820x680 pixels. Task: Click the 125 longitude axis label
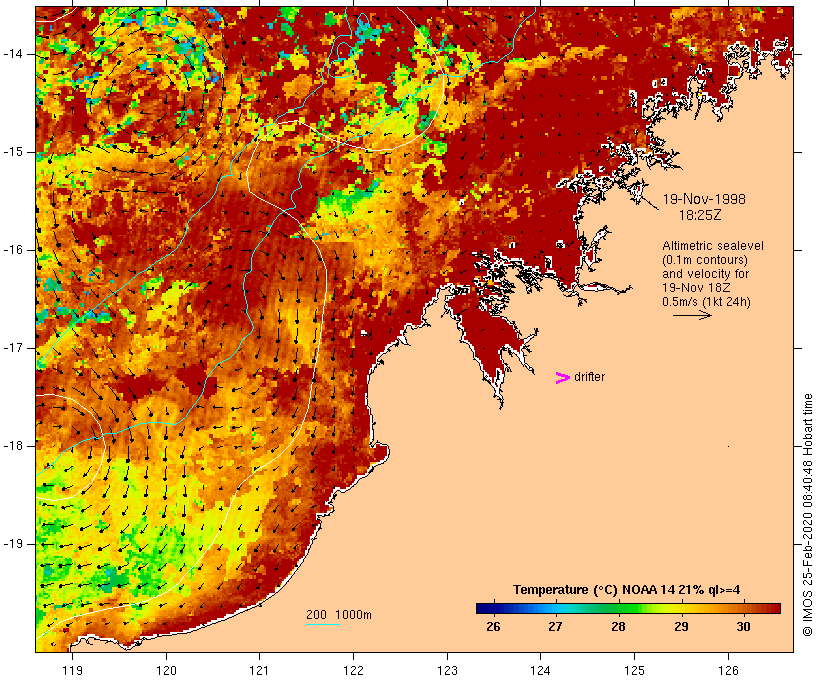click(x=635, y=670)
